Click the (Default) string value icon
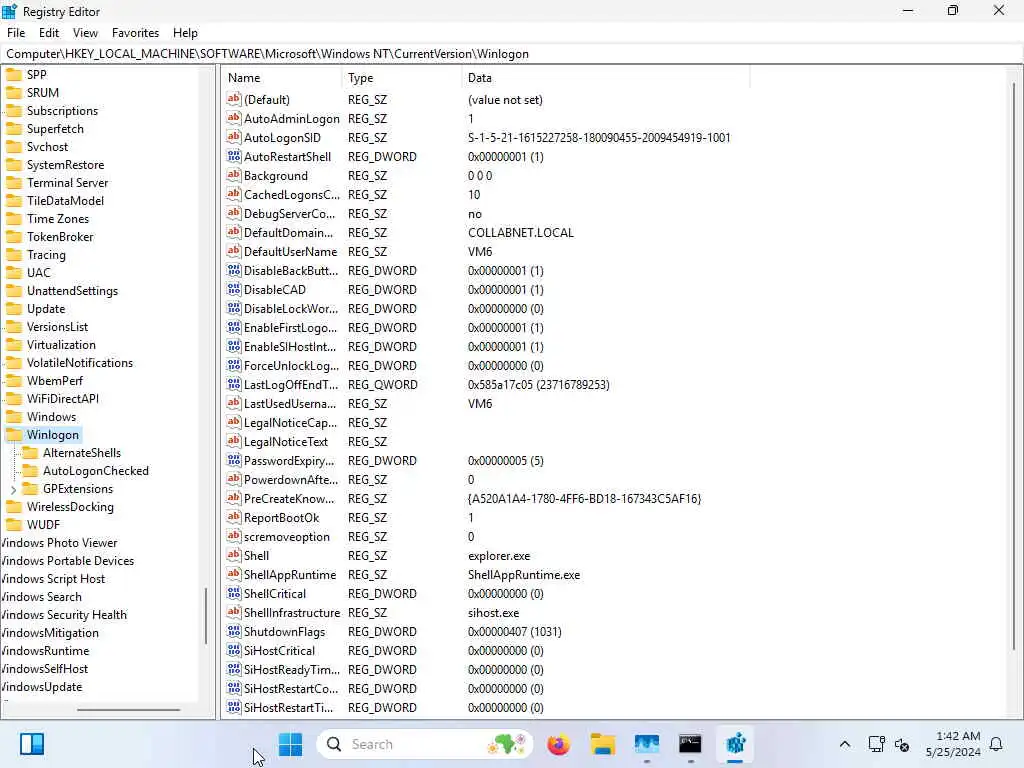 point(234,99)
